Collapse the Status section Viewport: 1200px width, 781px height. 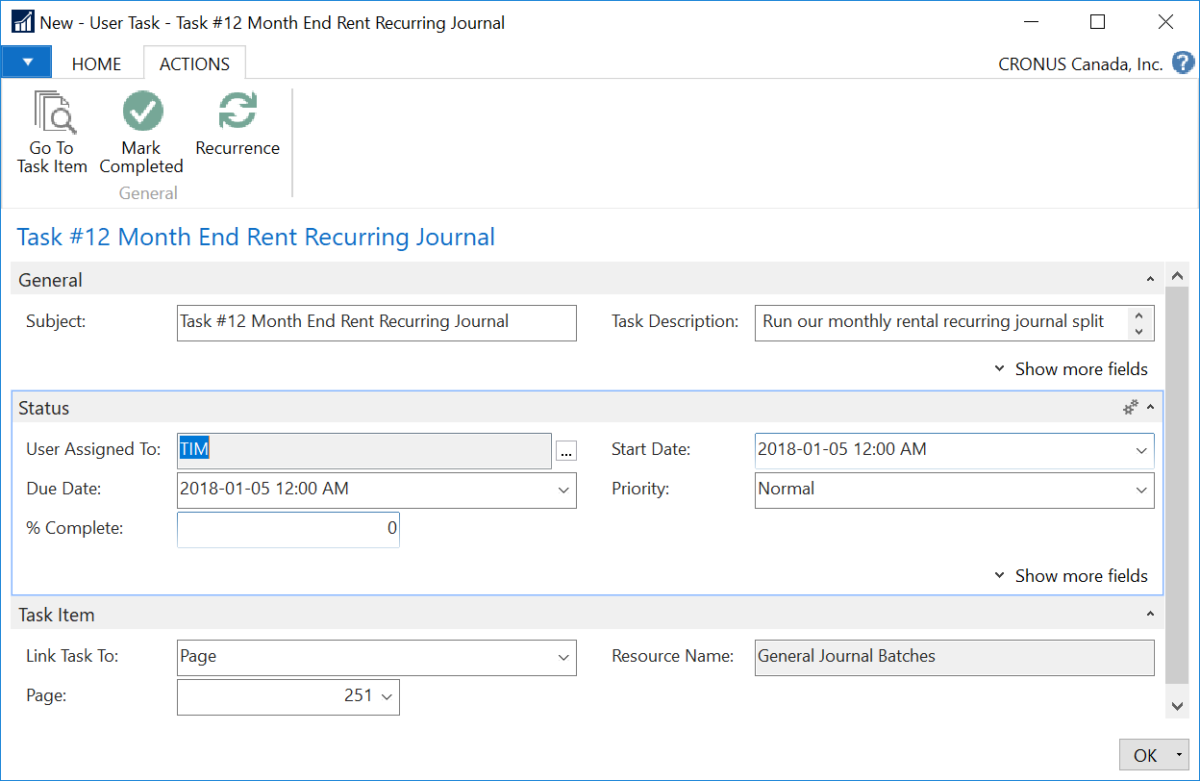click(1150, 407)
